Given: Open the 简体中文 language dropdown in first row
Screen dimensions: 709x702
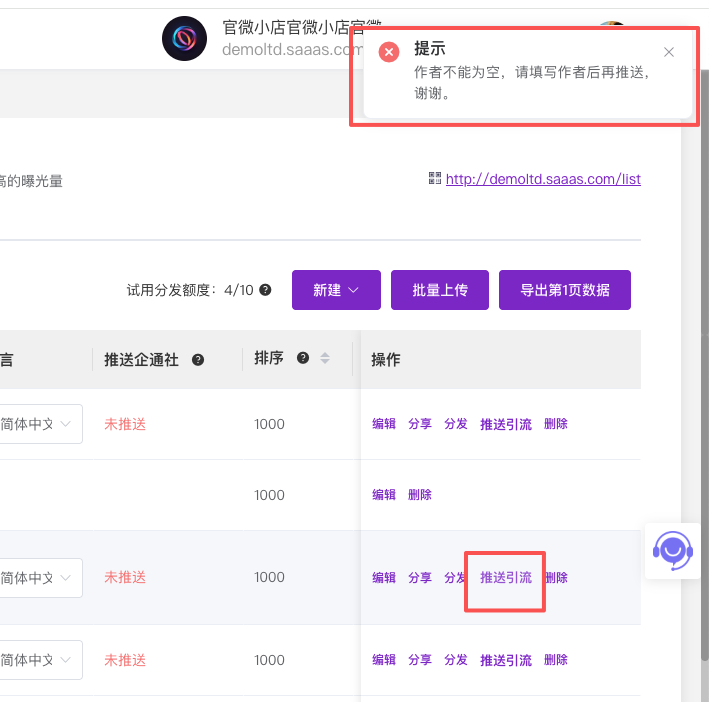Looking at the screenshot, I should [x=40, y=424].
